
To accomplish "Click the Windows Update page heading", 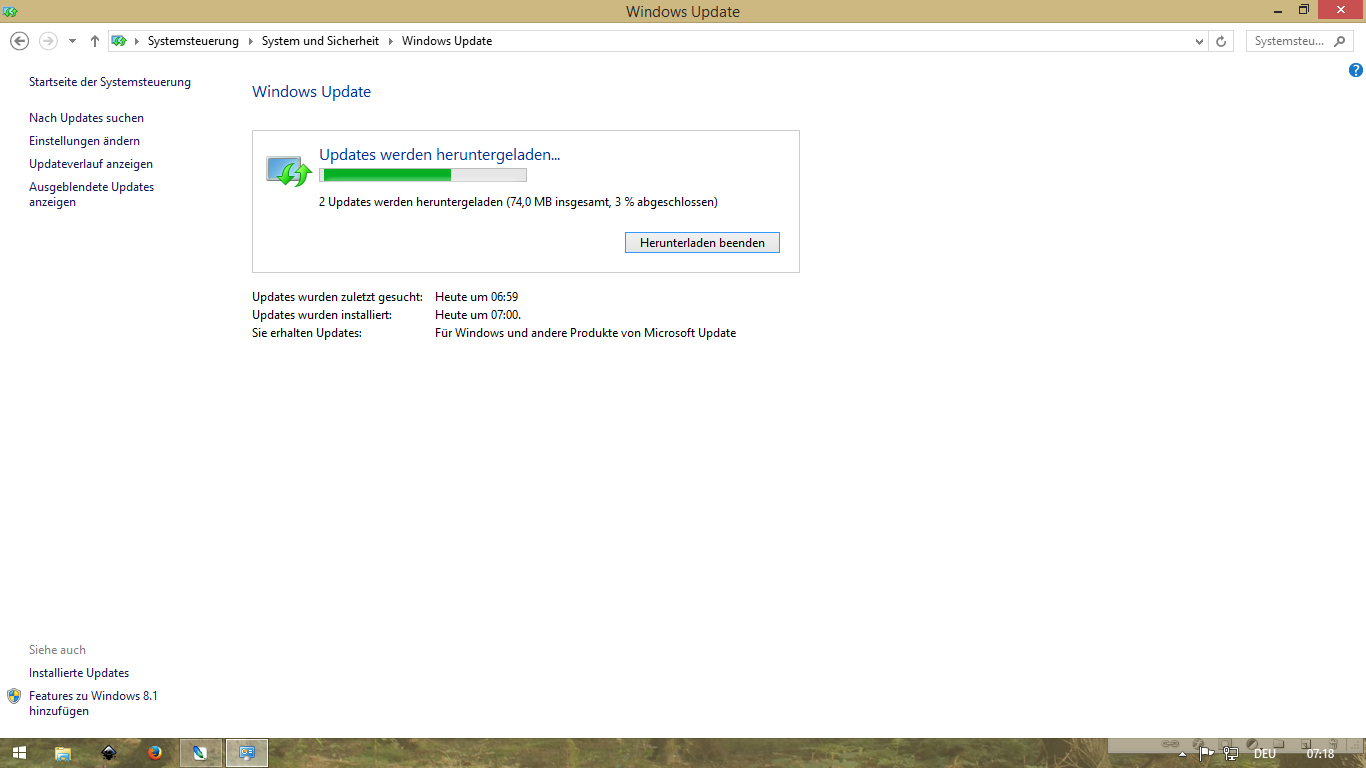I will tap(311, 92).
